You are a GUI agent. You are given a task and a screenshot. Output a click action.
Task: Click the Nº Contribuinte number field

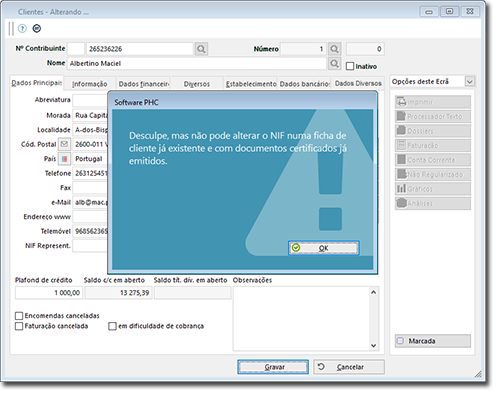[140, 49]
